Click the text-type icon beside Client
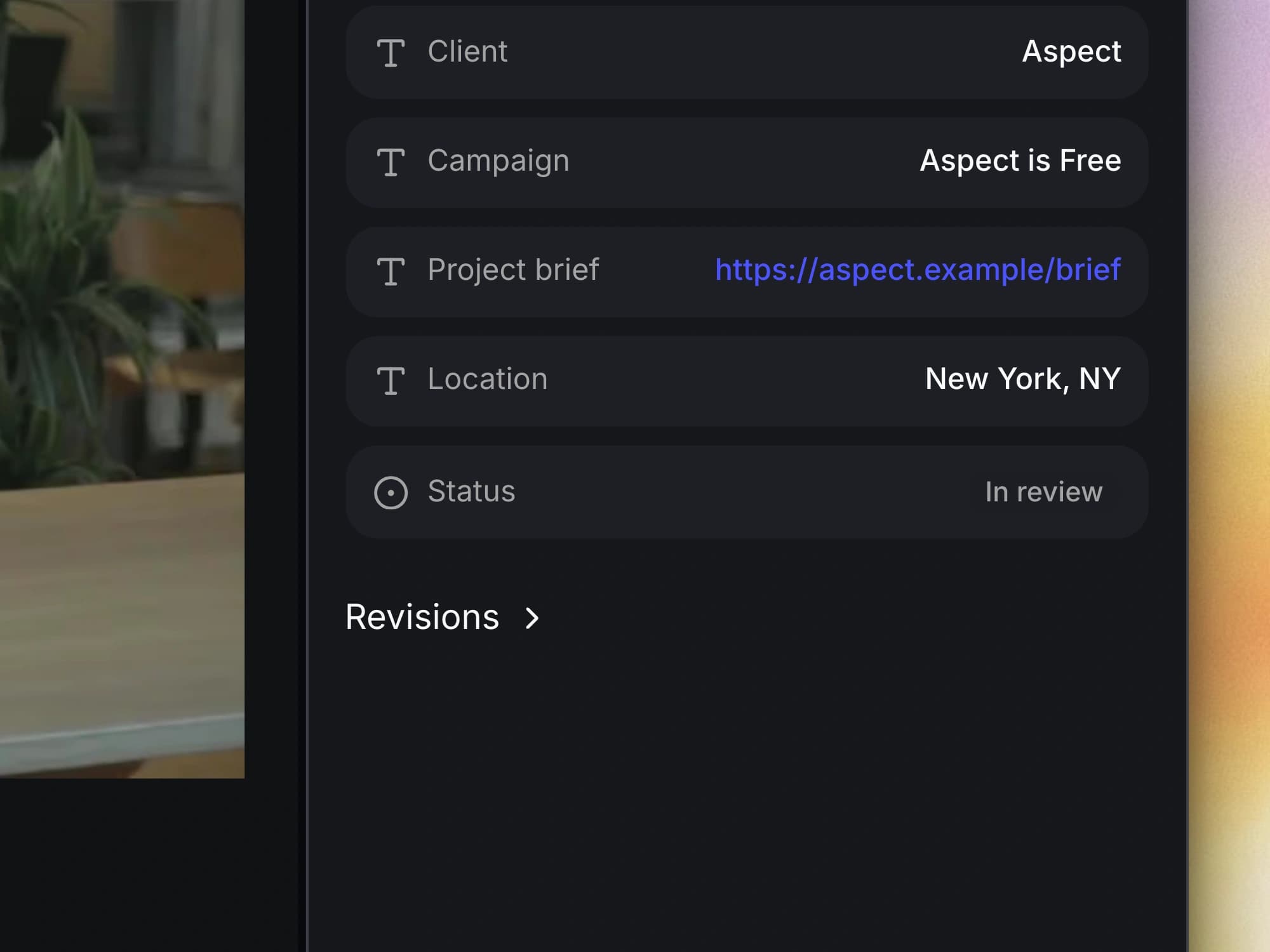The height and width of the screenshot is (952, 1270). pyautogui.click(x=391, y=53)
